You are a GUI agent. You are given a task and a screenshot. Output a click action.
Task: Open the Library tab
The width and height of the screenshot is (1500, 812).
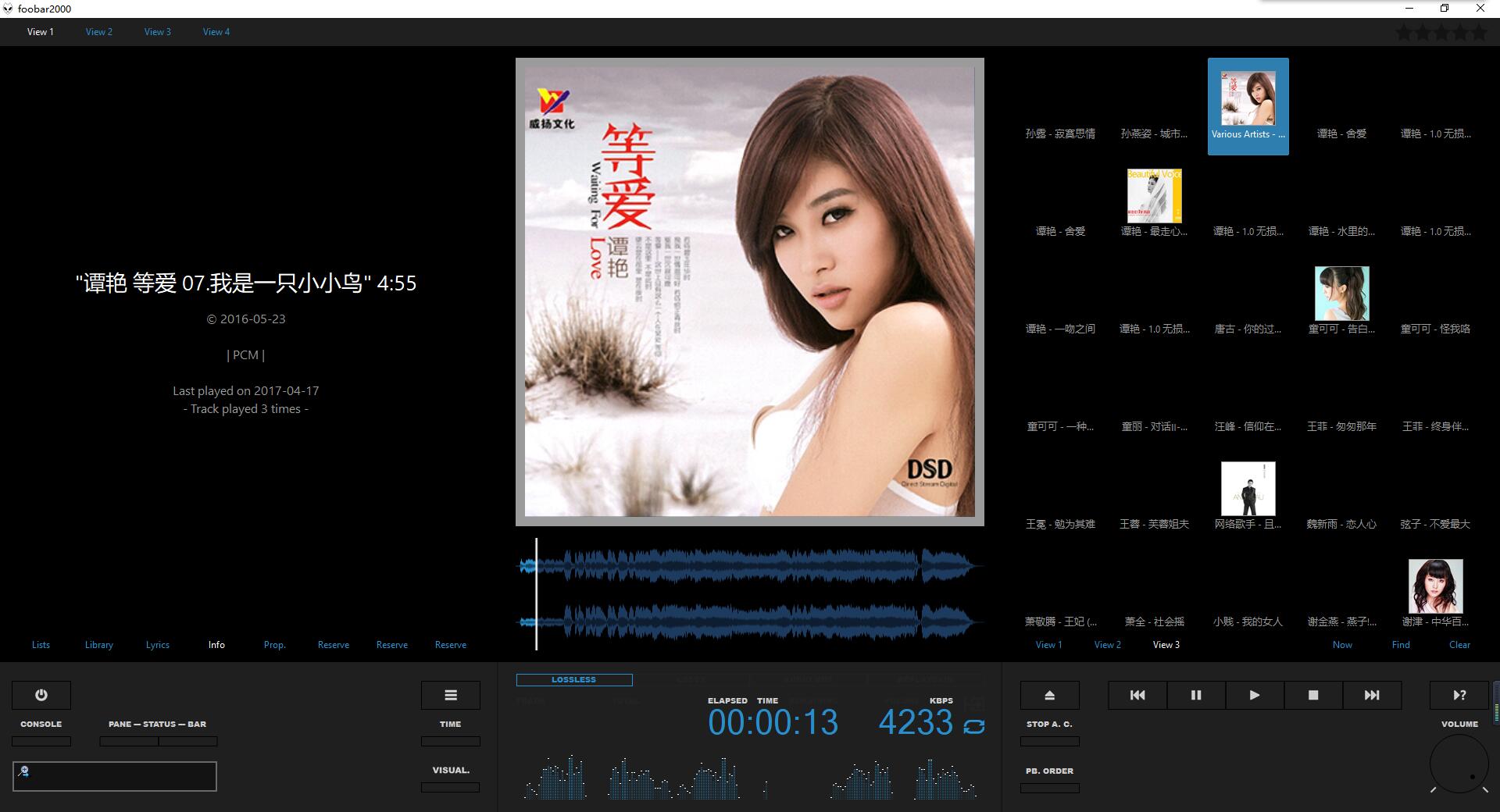(99, 645)
